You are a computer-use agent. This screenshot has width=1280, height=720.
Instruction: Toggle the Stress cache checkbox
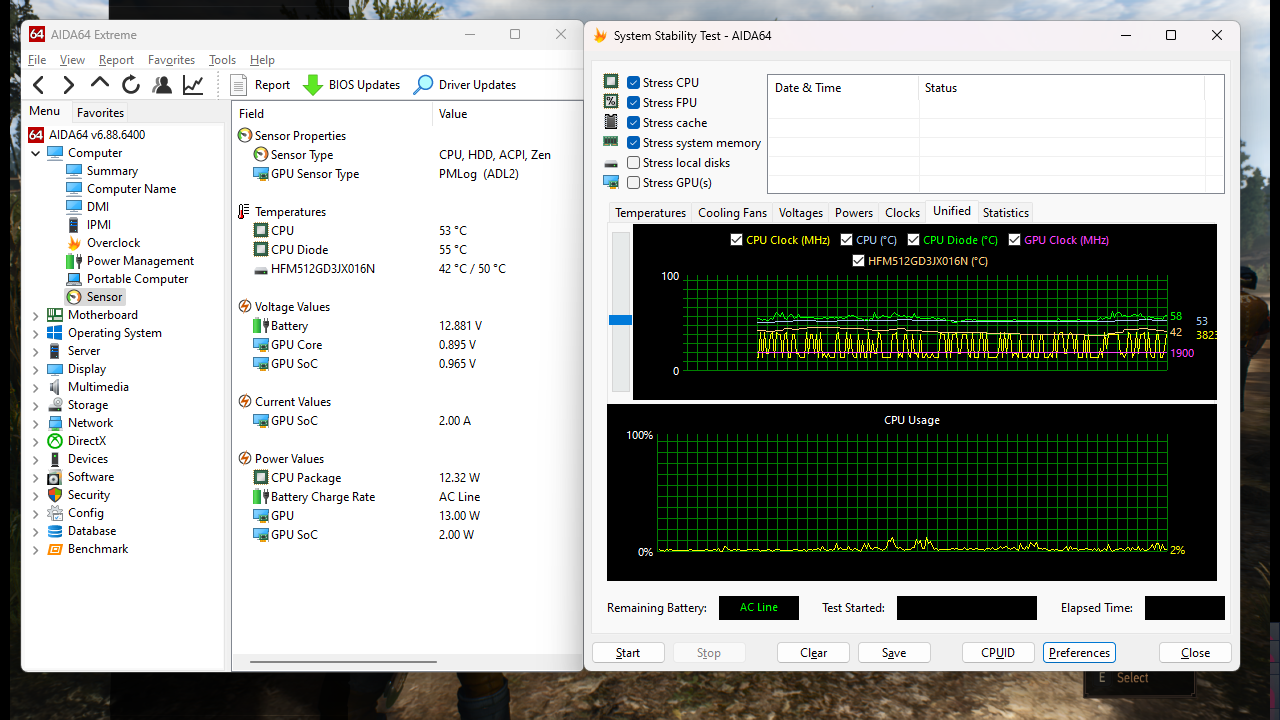(x=633, y=123)
